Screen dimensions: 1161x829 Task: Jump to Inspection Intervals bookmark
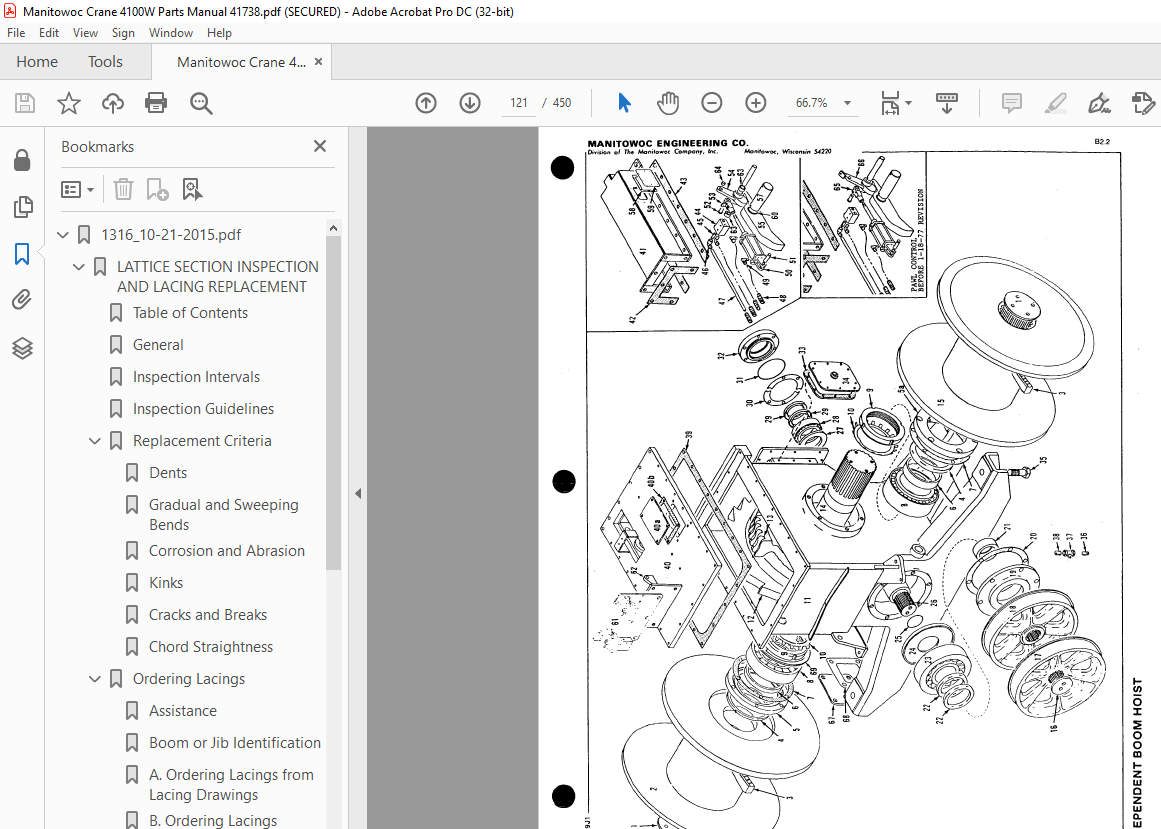coord(196,377)
